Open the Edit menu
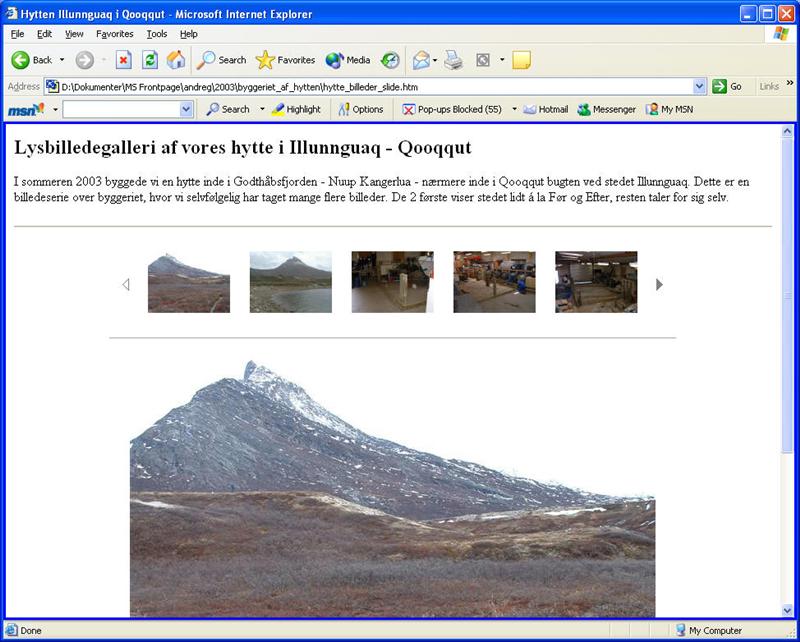The image size is (800, 642). click(44, 34)
